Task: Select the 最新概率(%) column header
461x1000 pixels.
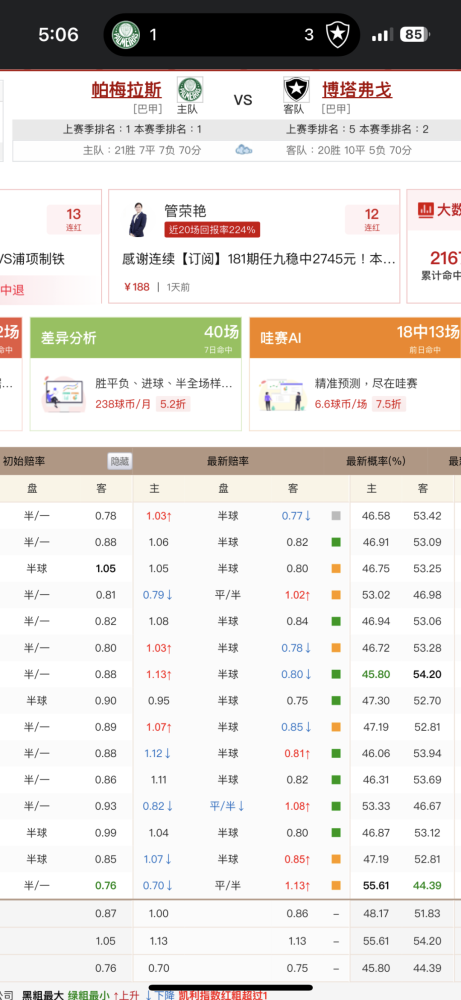Action: [376, 461]
